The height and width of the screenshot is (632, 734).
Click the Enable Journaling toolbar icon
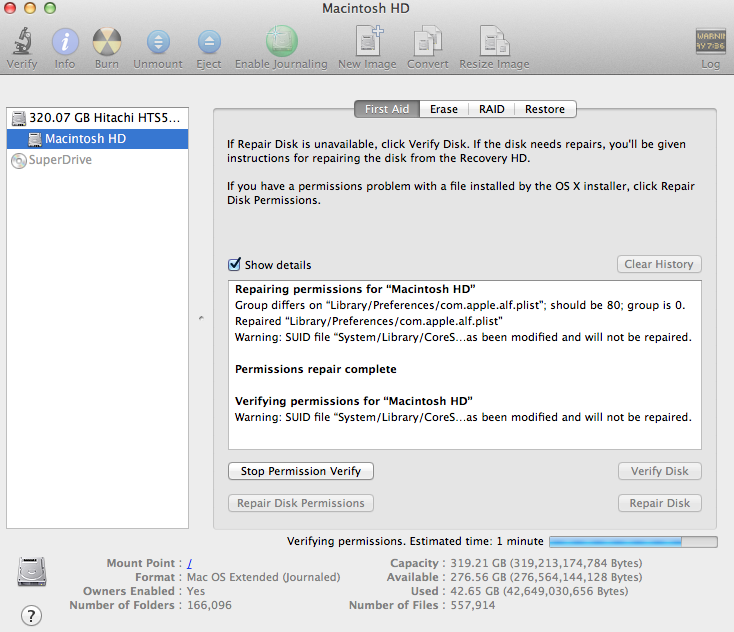281,41
